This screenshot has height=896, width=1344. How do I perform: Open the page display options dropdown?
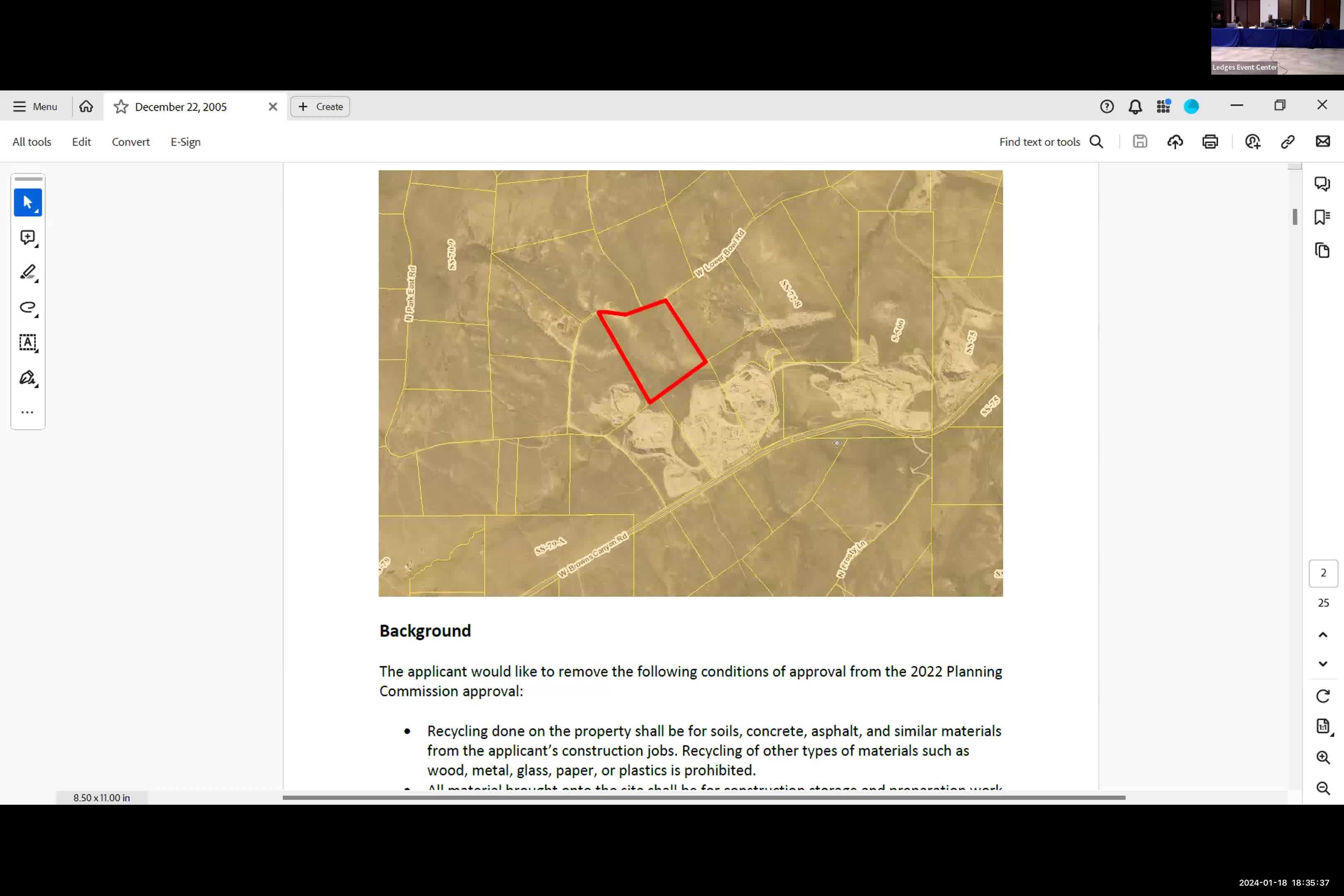[x=1322, y=727]
